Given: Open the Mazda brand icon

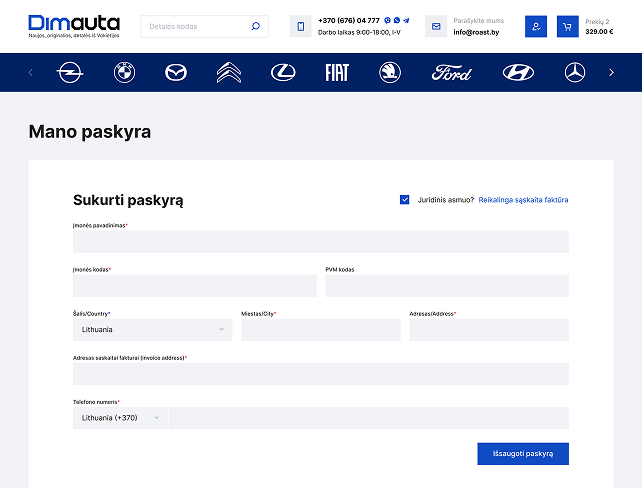Looking at the screenshot, I should coord(175,72).
